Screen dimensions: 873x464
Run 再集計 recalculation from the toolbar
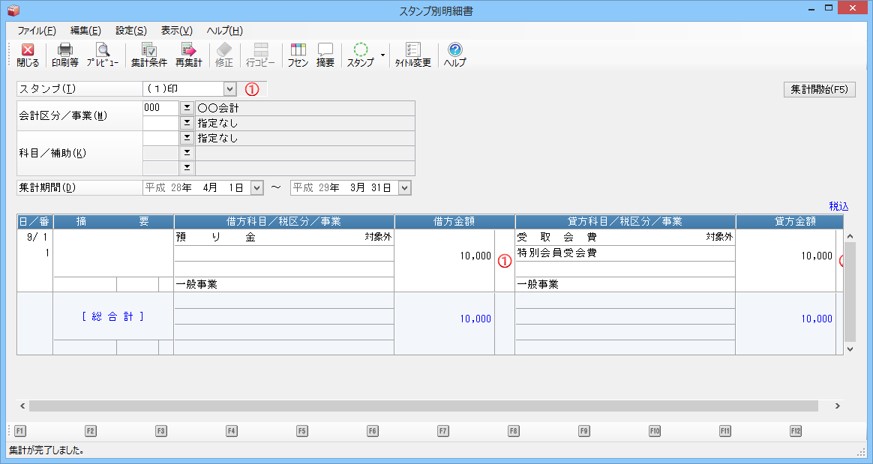pos(188,54)
